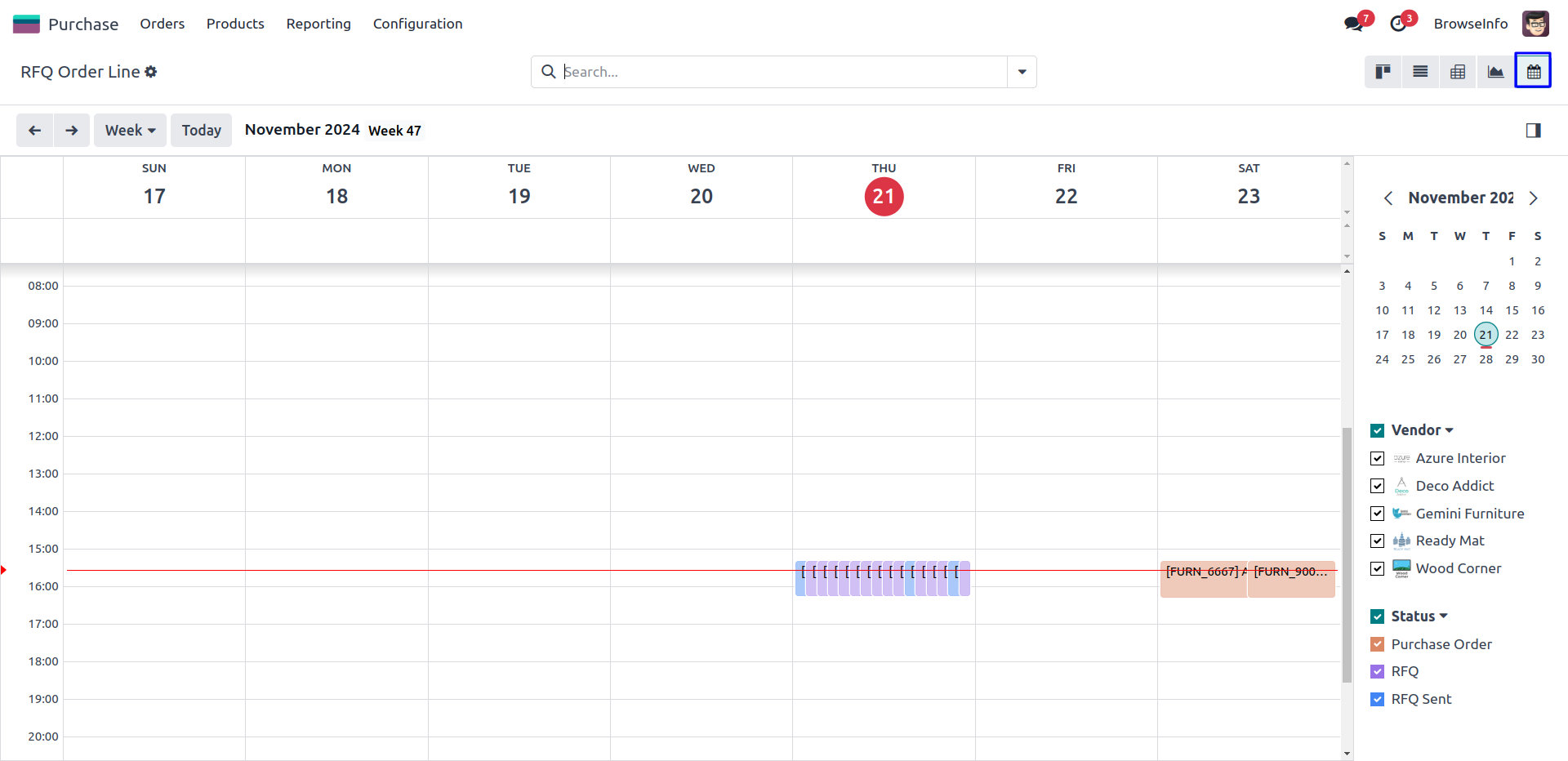The height and width of the screenshot is (761, 1568).
Task: Uncheck the Azure Interior vendor filter
Action: coord(1378,459)
